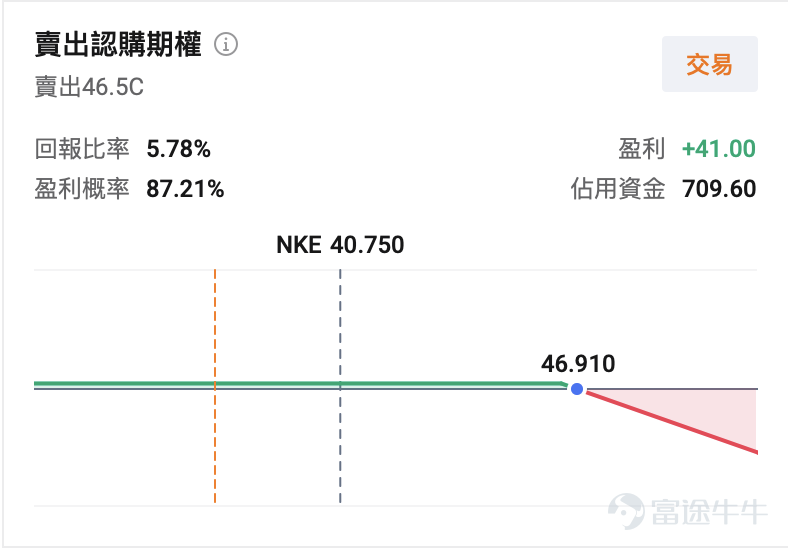Tap the 交易 button
788x548 pixels.
(x=710, y=64)
